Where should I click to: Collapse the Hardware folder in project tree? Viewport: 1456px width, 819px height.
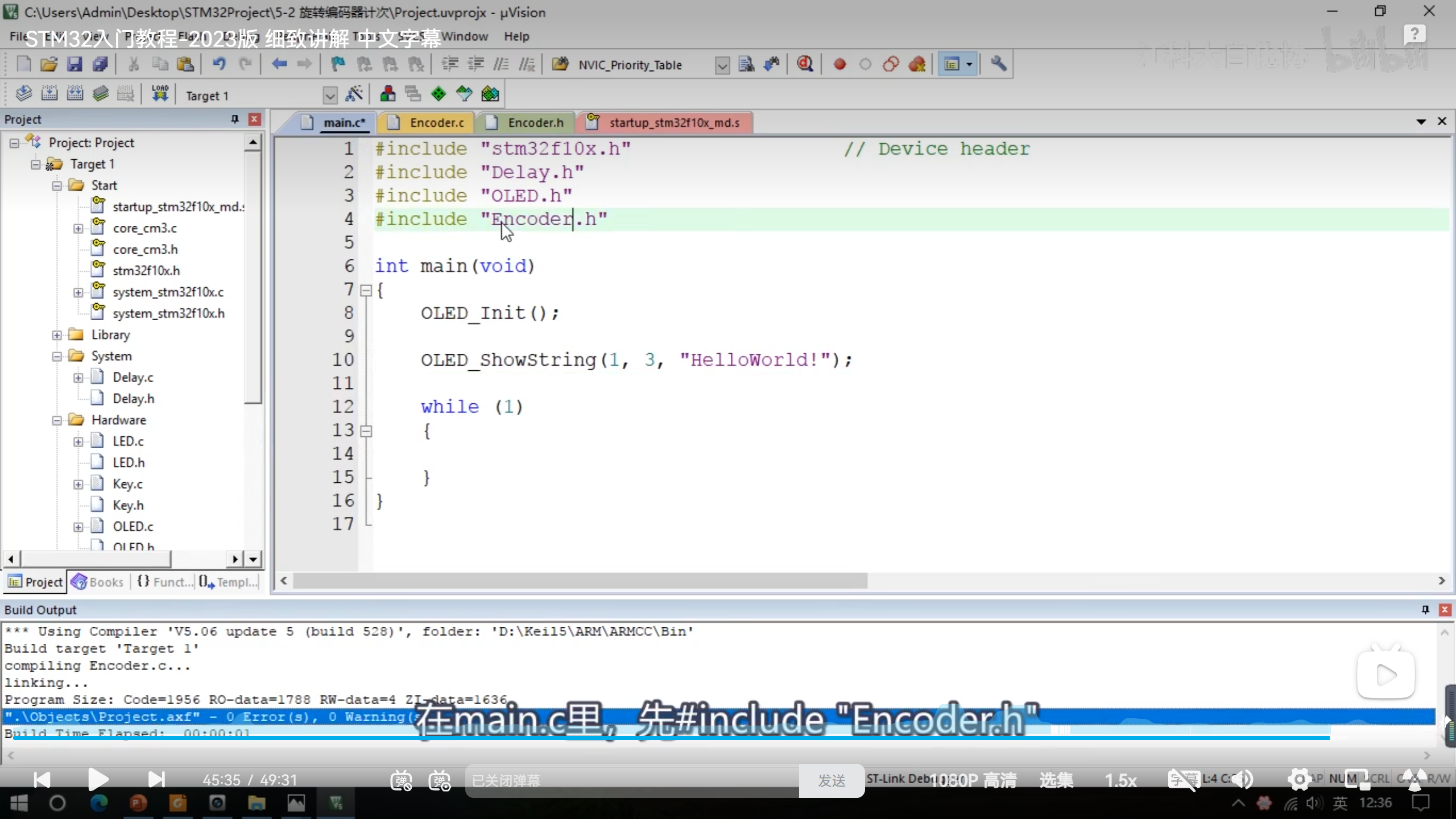coord(57,420)
